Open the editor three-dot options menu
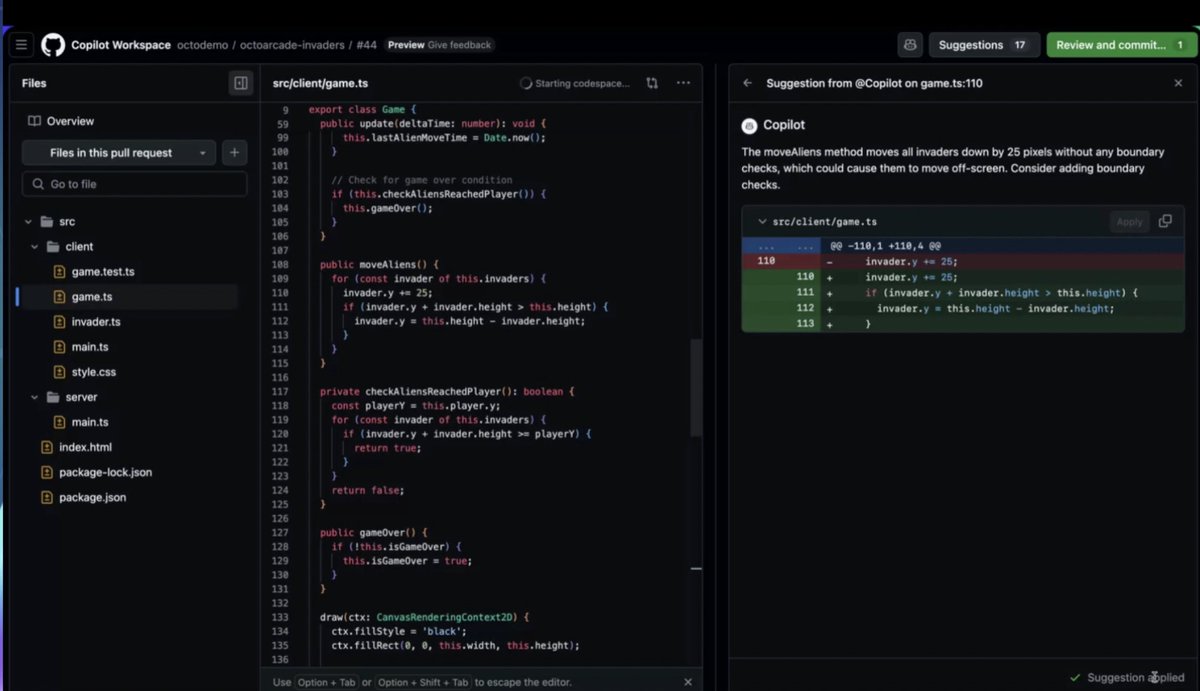The height and width of the screenshot is (691, 1200). [x=683, y=83]
